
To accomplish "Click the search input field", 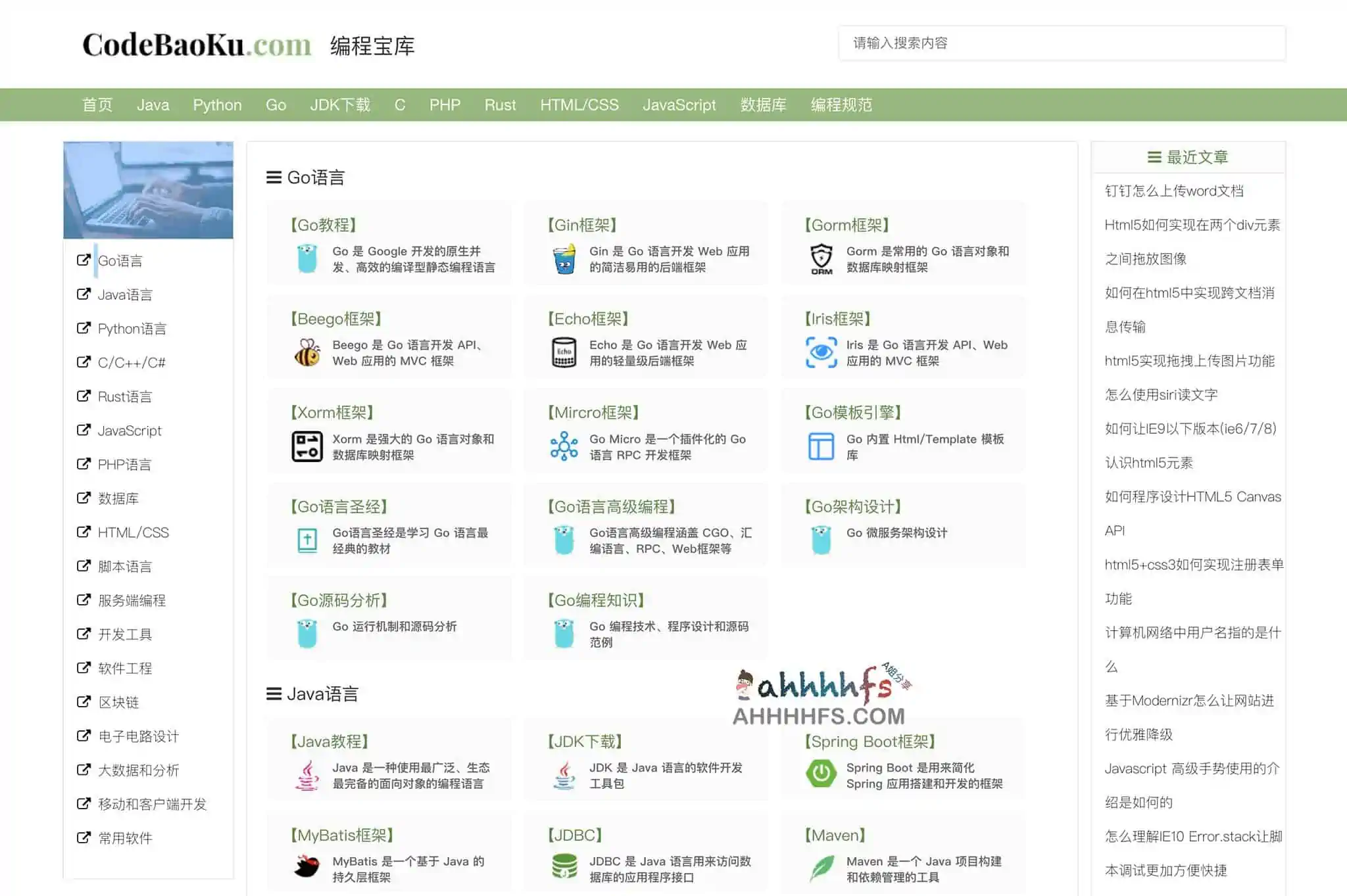I will pyautogui.click(x=1060, y=43).
